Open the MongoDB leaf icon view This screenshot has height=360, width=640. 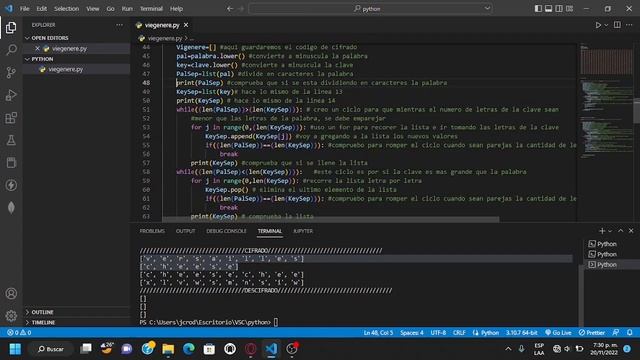[x=11, y=207]
